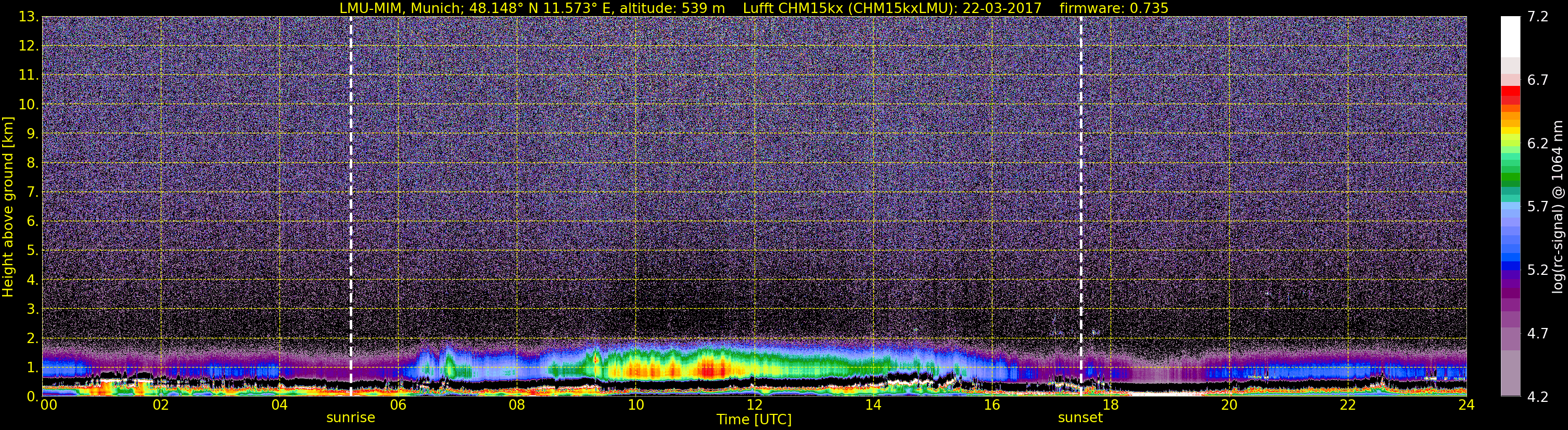1568x430 pixels.
Task: Click the 'sunset' label below the axis
Action: (x=1080, y=418)
